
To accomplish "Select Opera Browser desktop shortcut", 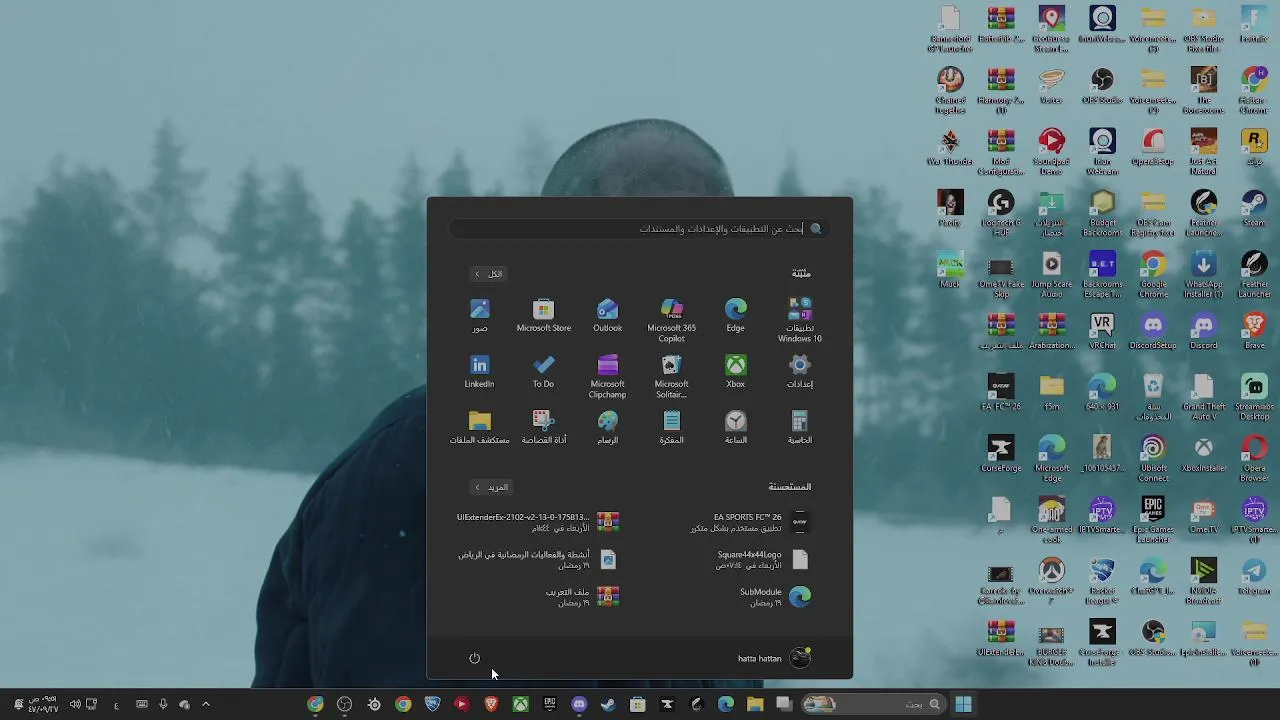I will (1254, 458).
